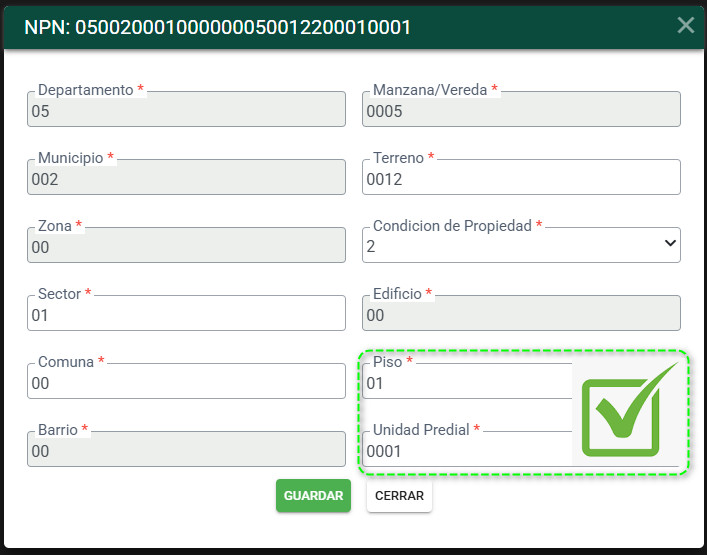Click the Condicion de Propiedad label text
This screenshot has height=555, width=707.
coord(452,226)
